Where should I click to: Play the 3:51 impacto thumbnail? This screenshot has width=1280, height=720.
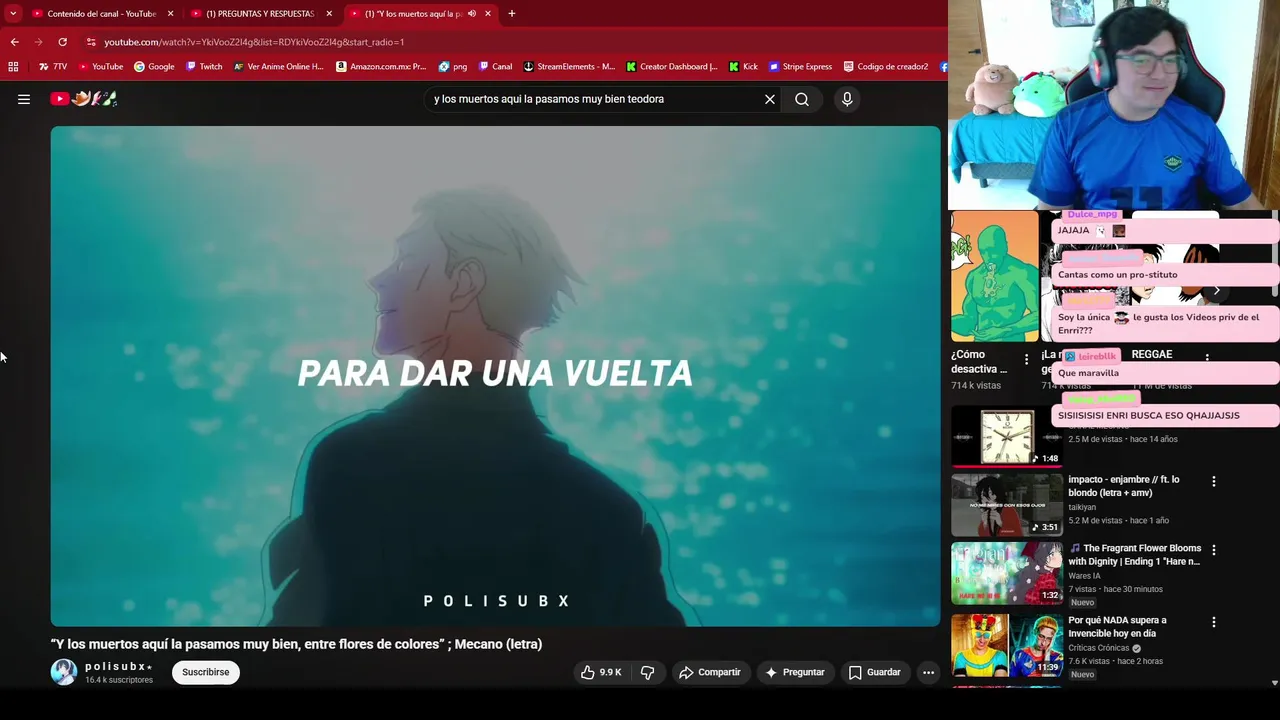click(x=1007, y=505)
